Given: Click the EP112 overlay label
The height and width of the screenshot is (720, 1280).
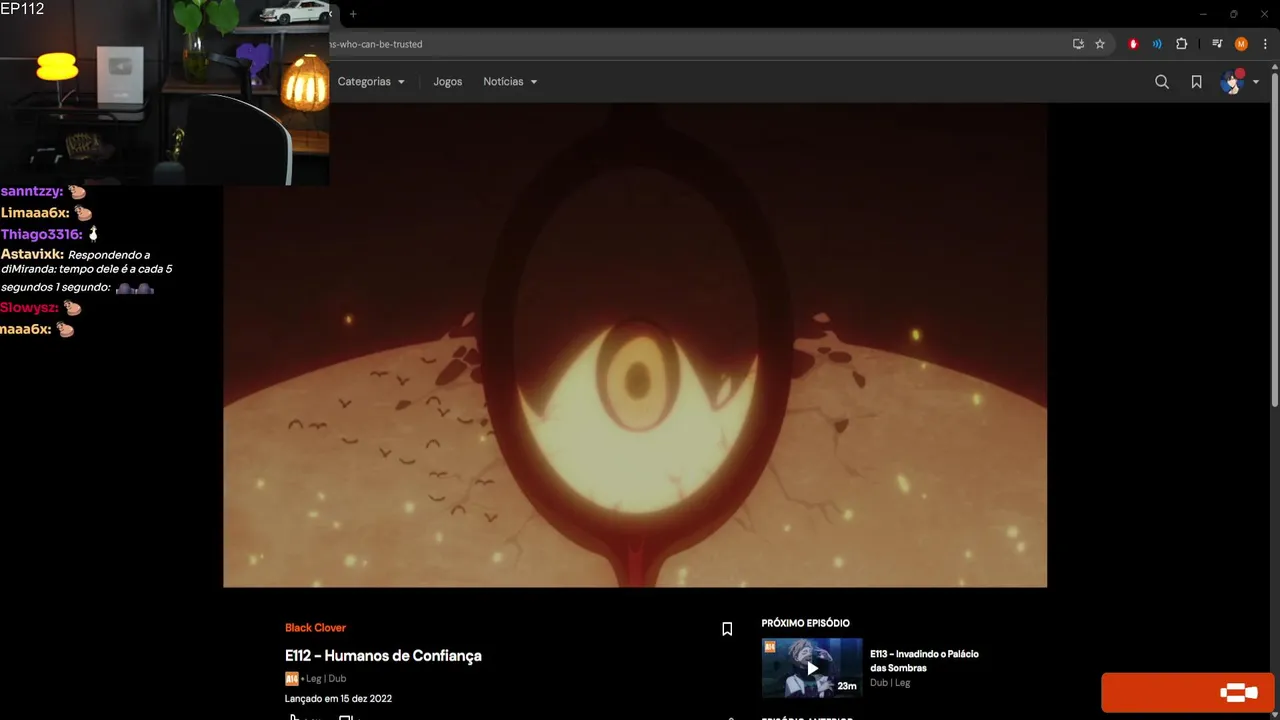Looking at the screenshot, I should tap(22, 9).
